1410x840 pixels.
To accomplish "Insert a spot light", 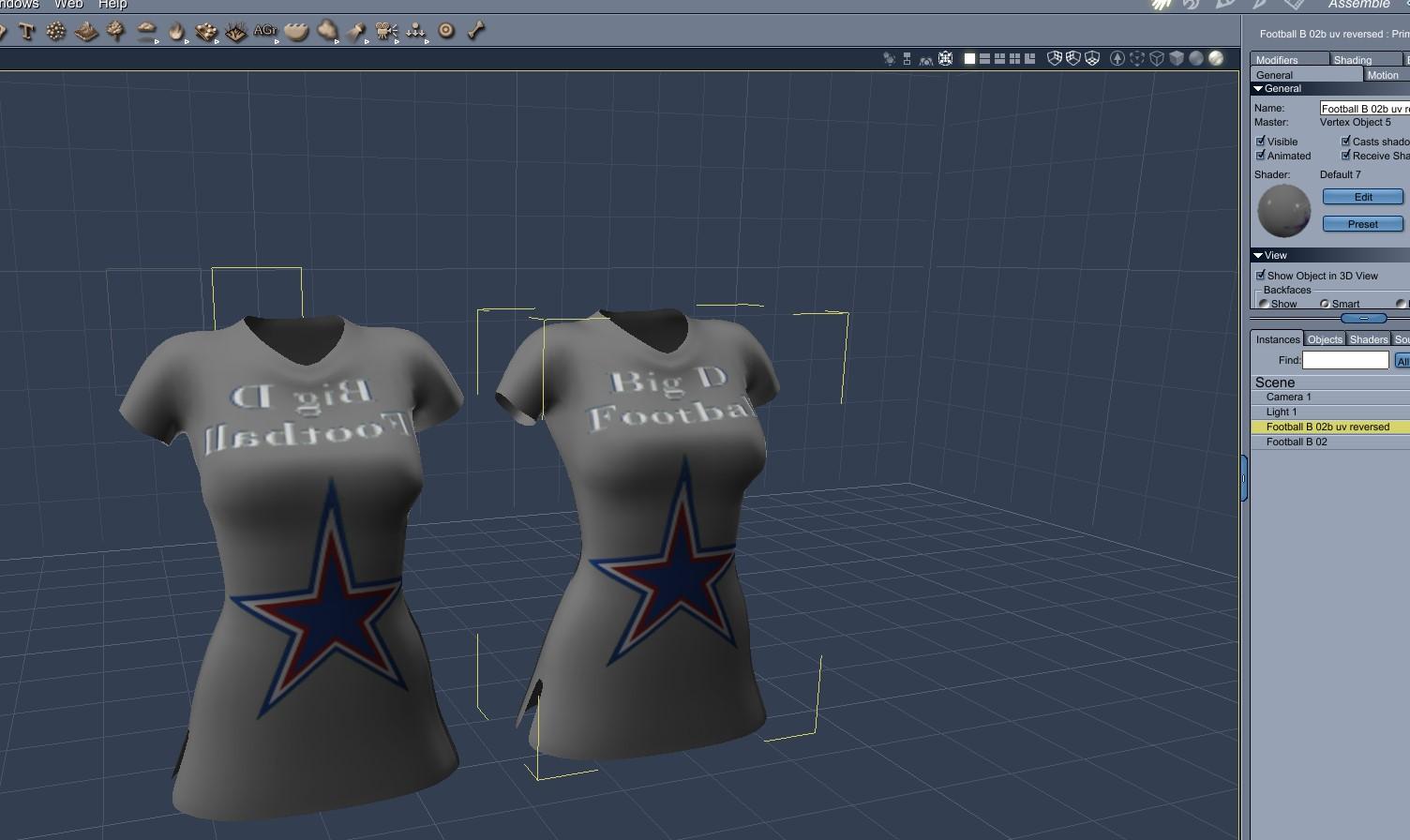I will click(356, 32).
